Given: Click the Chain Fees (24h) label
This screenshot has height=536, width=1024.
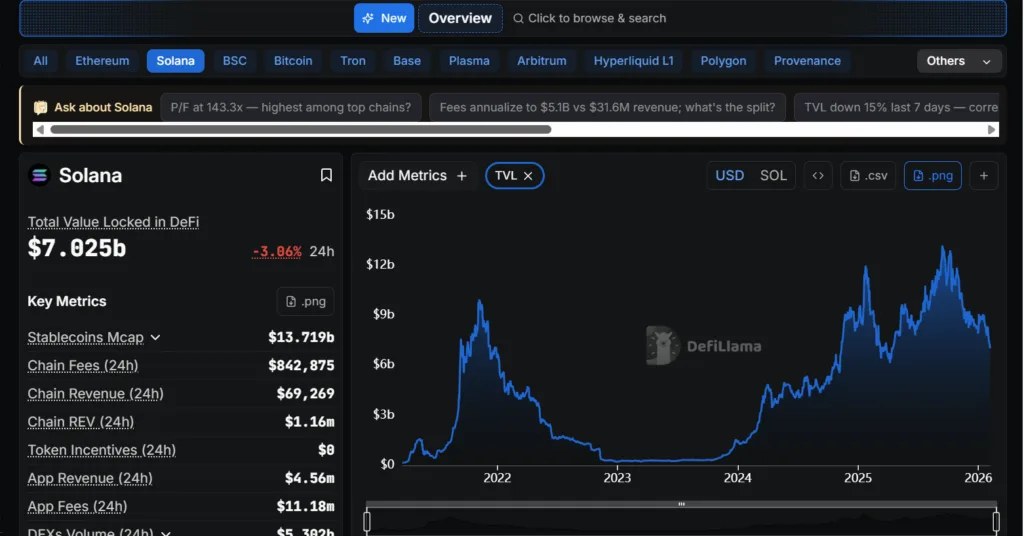Looking at the screenshot, I should coord(83,366).
